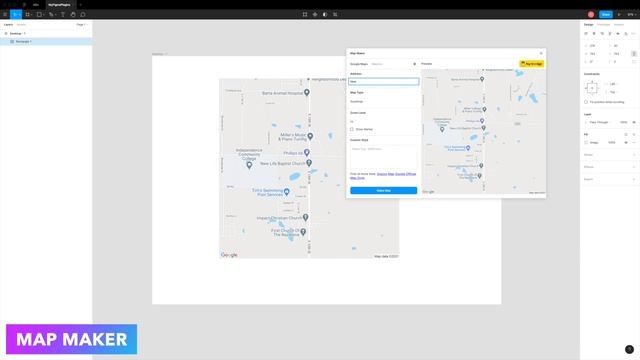Click the Fill style grid icon

626,134
